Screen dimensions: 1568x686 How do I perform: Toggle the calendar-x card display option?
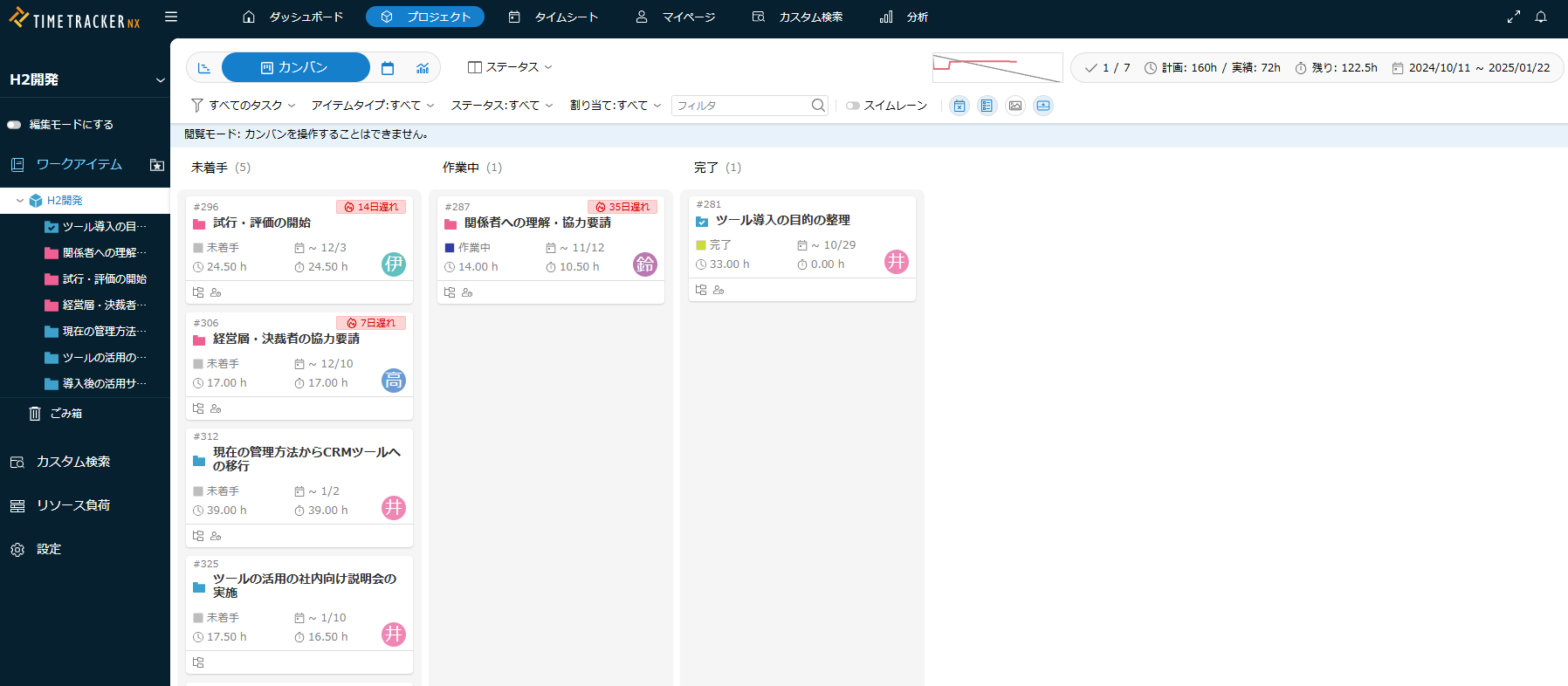(x=959, y=106)
